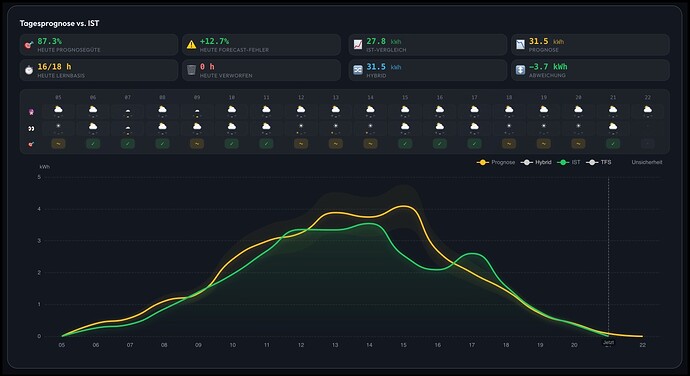
Task: Click the yellow tilde badge for hour 09
Action: [x=197, y=144]
